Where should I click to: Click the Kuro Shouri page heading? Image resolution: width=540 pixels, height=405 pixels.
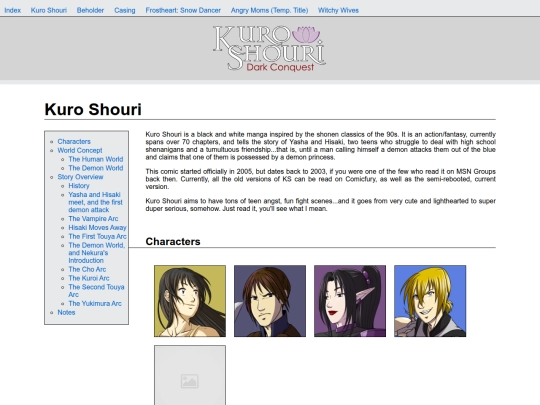click(93, 110)
